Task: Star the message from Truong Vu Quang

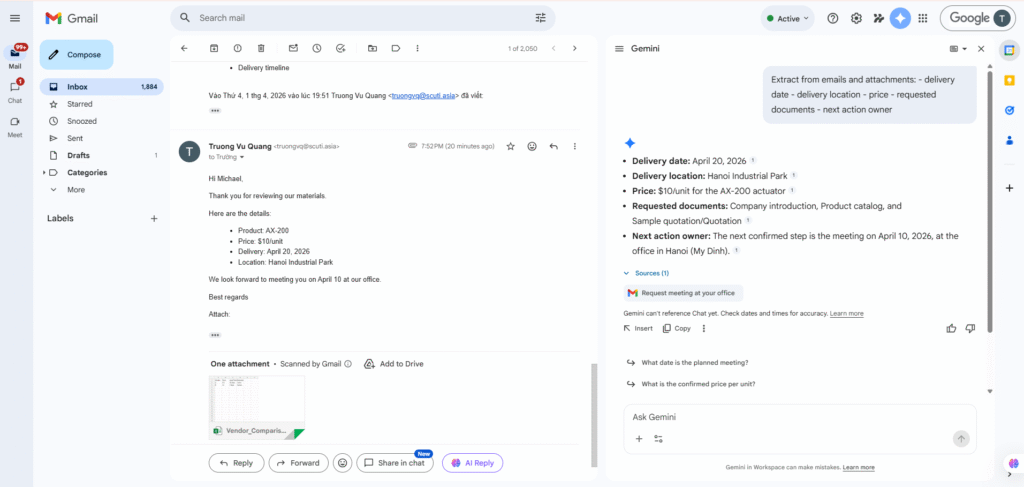Action: pyautogui.click(x=510, y=146)
